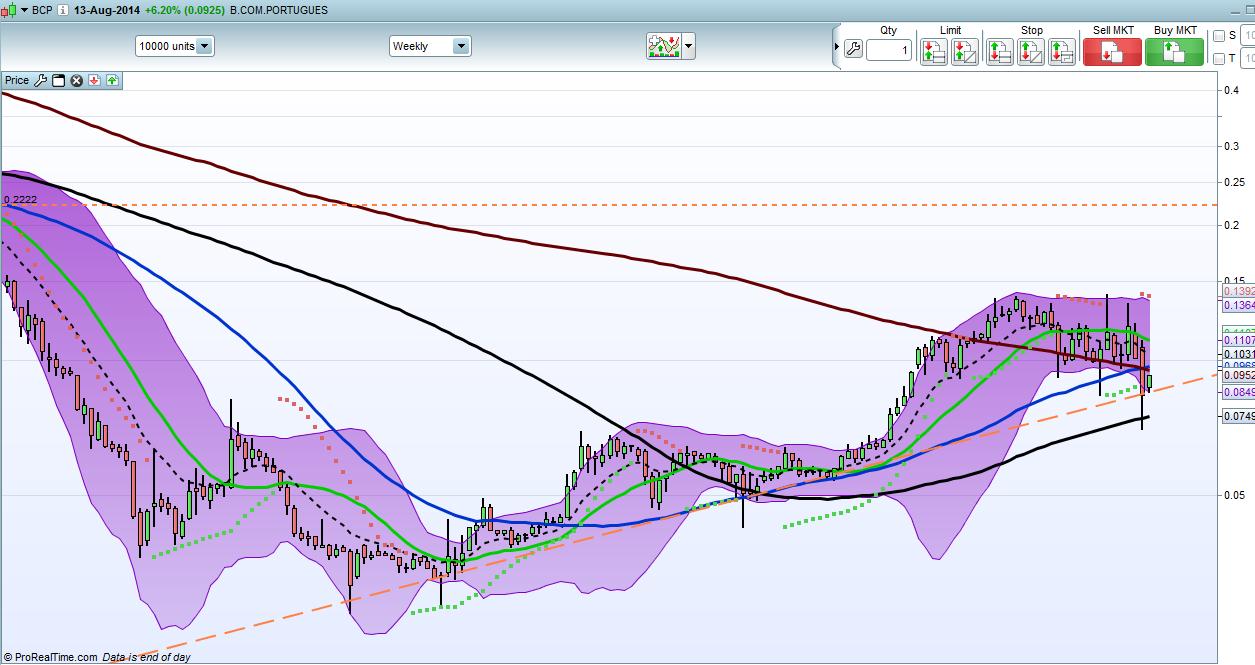Viewport: 1255px width, 665px height.
Task: Open Price panel wrench settings
Action: (x=41, y=80)
